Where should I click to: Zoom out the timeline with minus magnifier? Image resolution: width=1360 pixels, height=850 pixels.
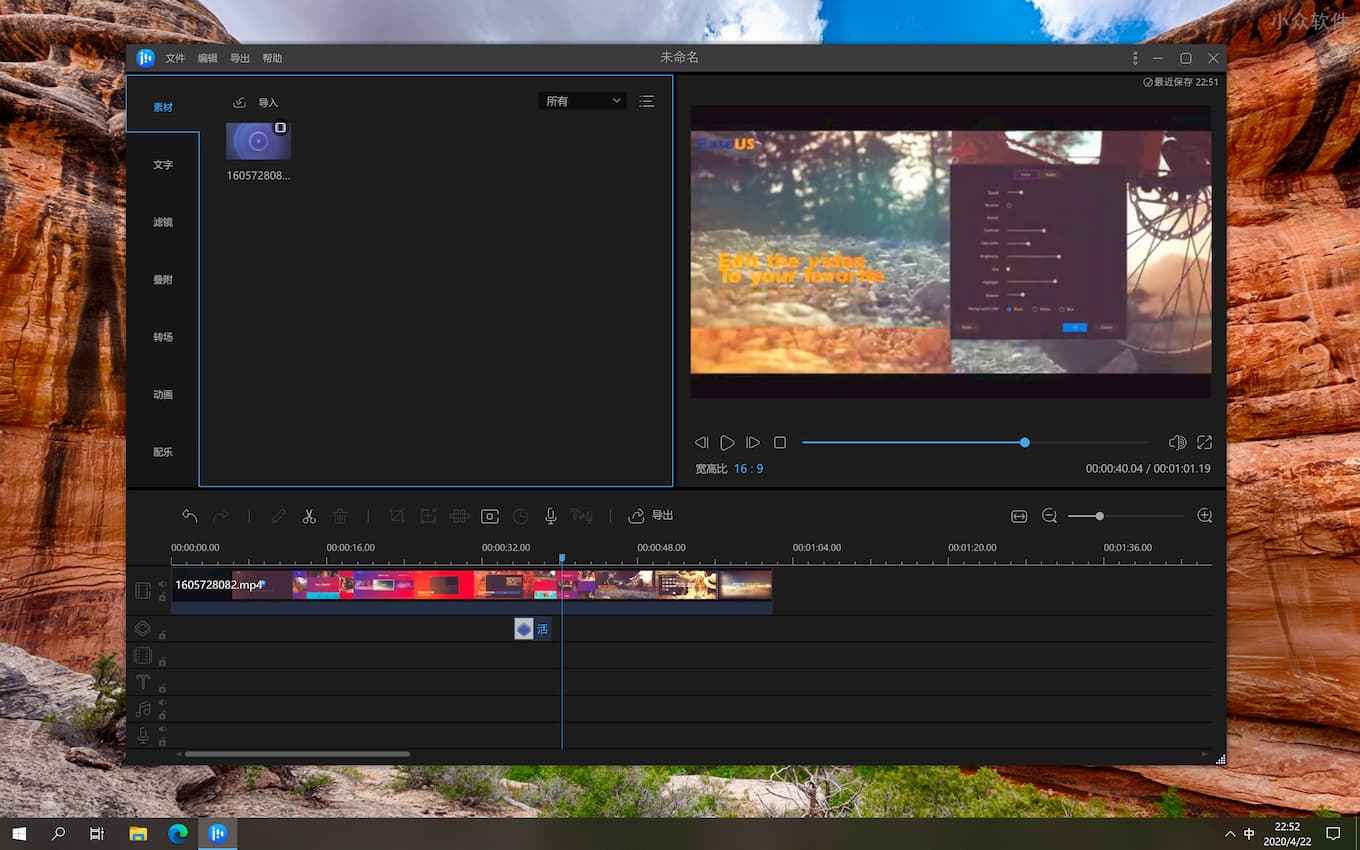(x=1049, y=516)
